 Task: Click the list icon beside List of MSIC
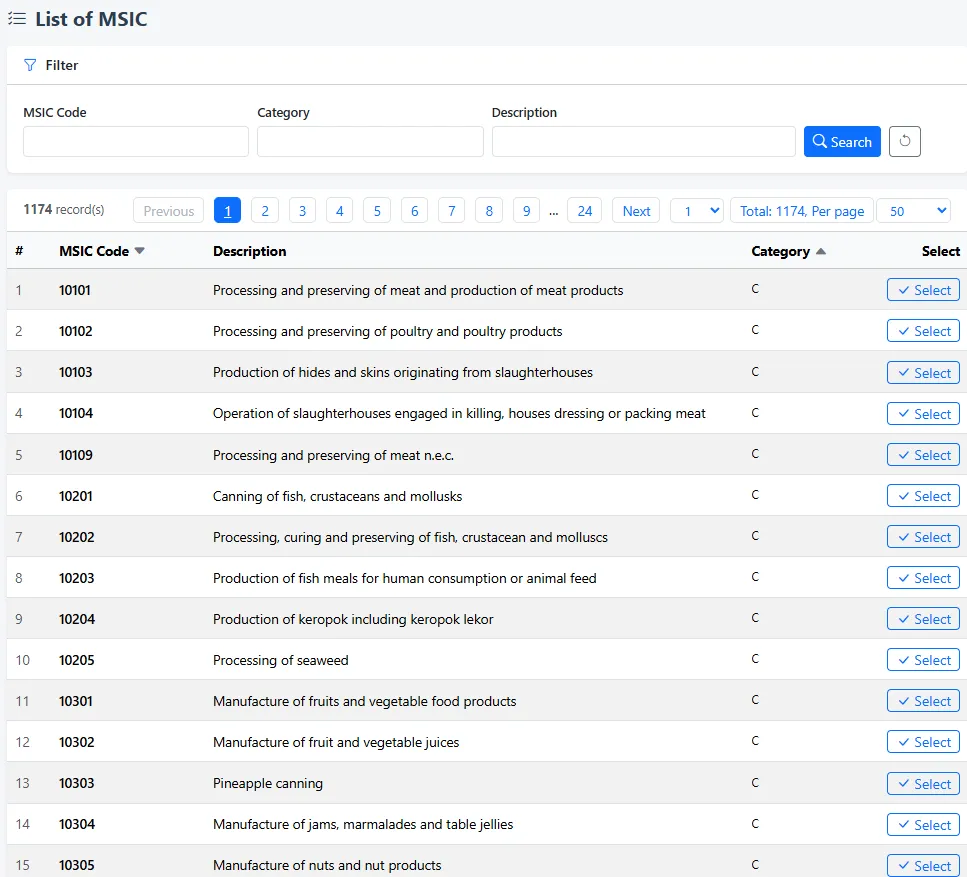click(x=17, y=19)
